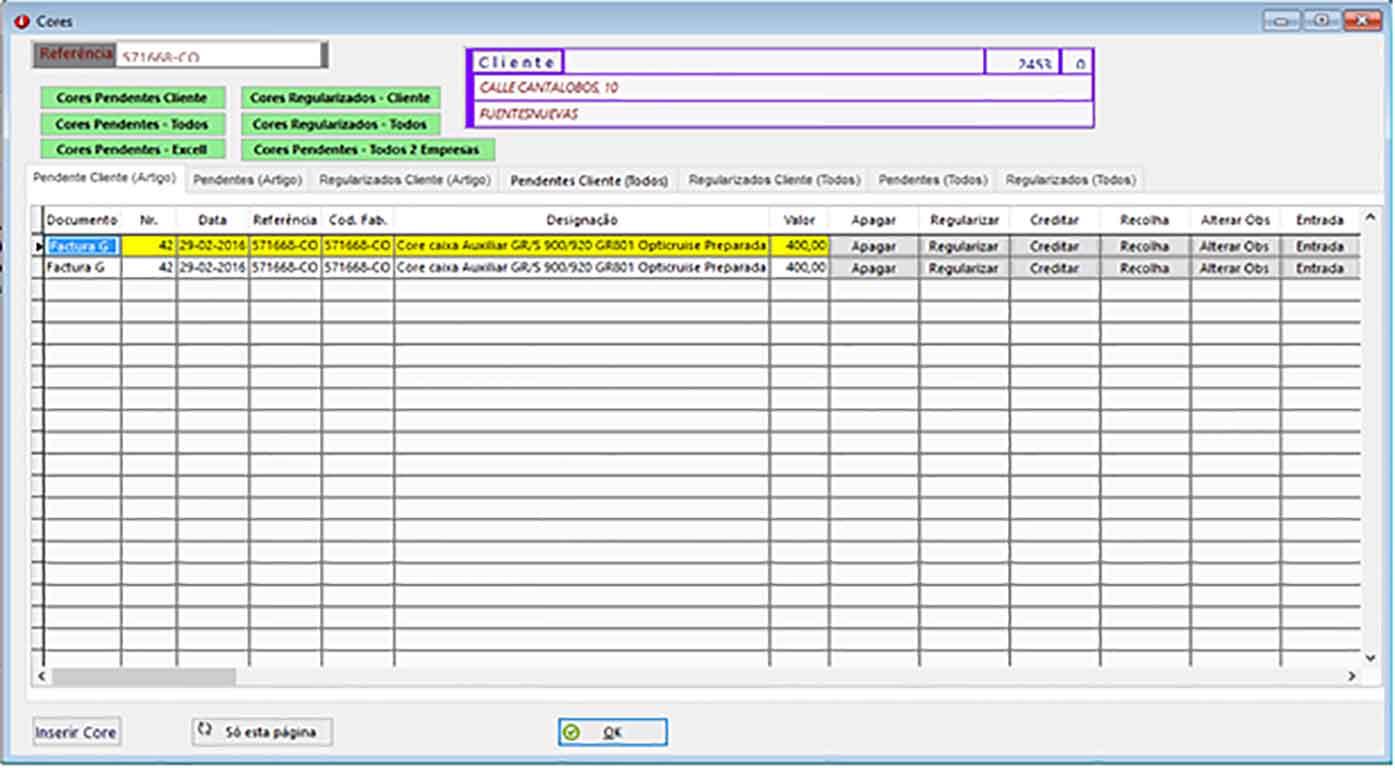Click the Referência input field
Viewport: 1395px width, 768px height.
[x=220, y=55]
